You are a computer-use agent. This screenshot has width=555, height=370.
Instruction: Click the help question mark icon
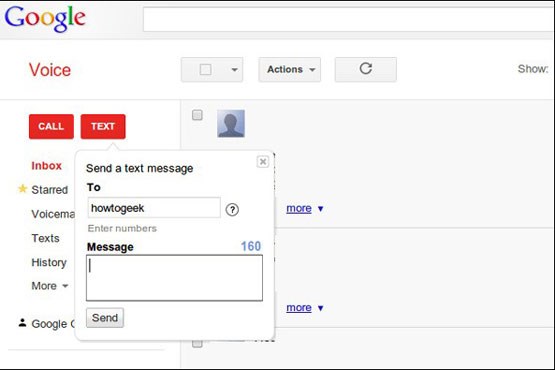point(232,210)
